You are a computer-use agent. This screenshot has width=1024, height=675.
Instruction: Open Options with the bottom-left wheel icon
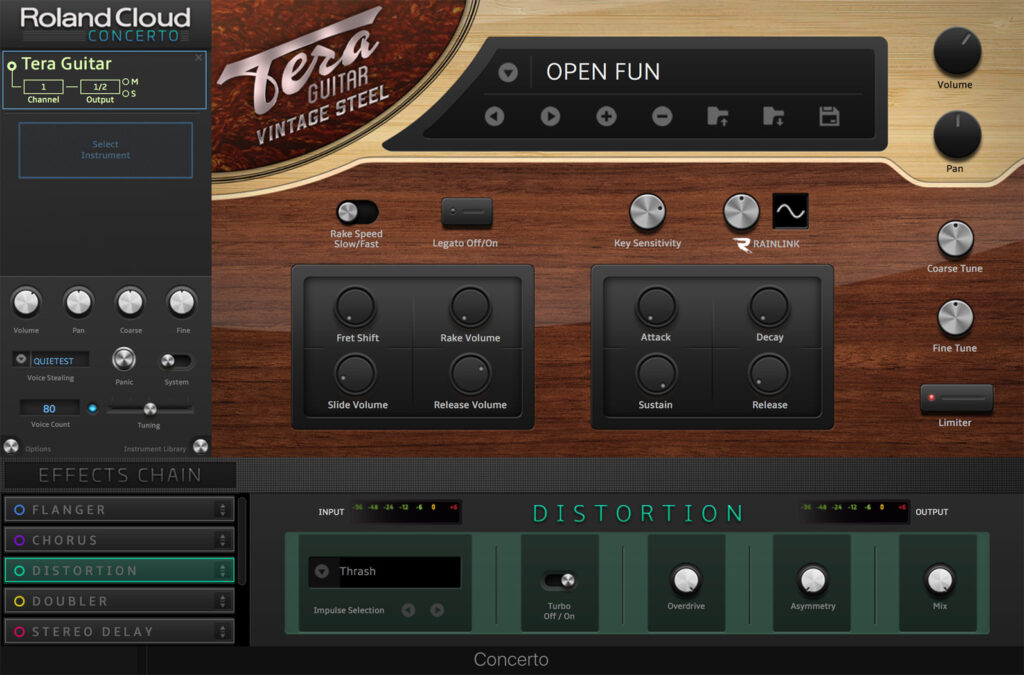tap(11, 446)
